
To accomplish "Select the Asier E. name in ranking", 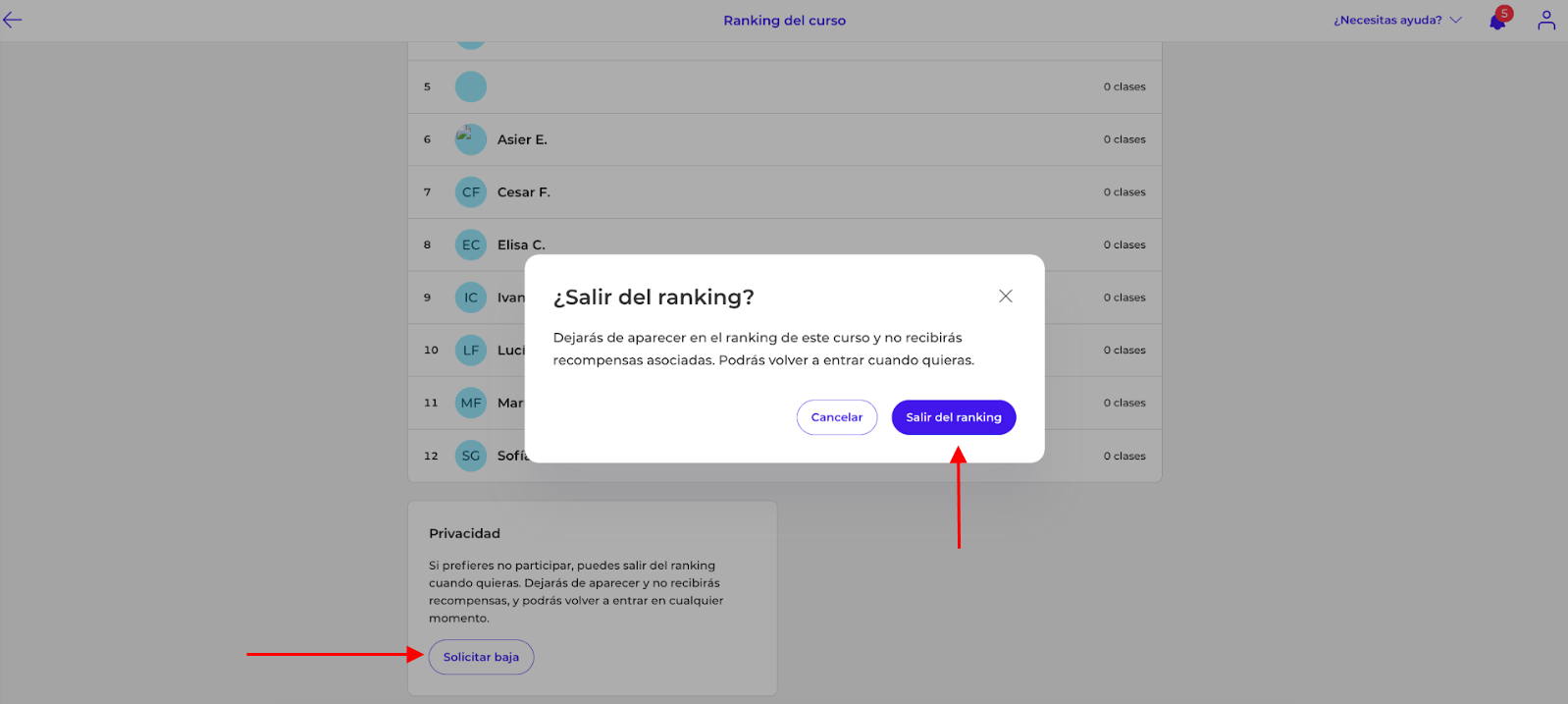I will [522, 139].
